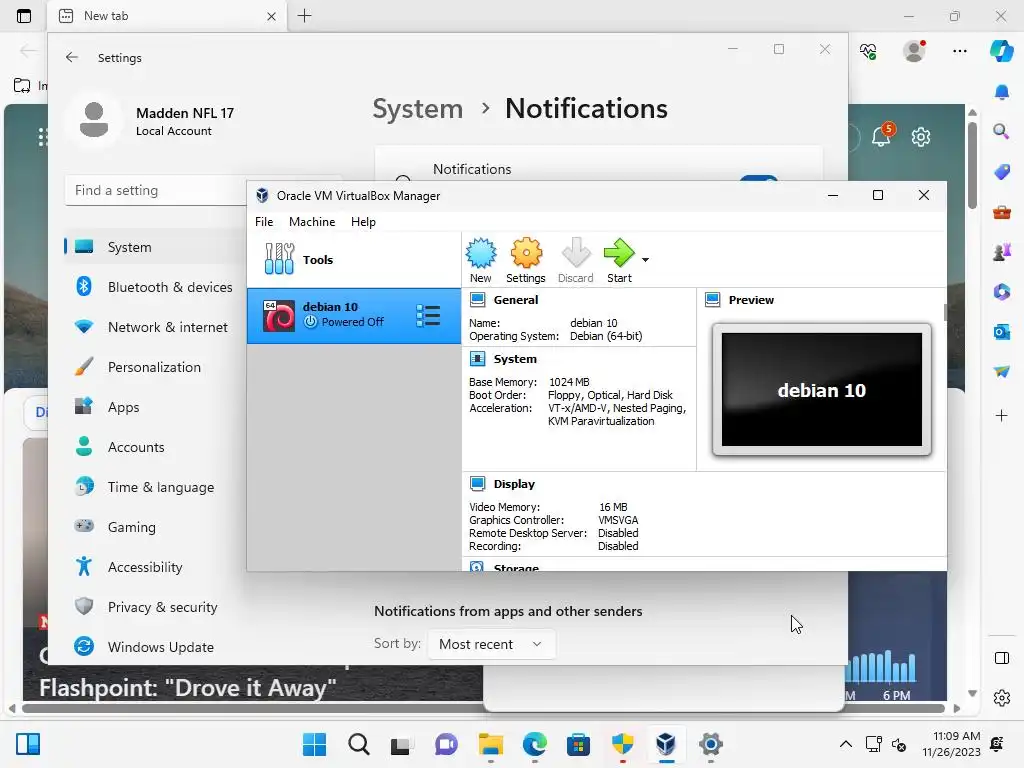The width and height of the screenshot is (1024, 768).
Task: Open taskbar Search
Action: [x=359, y=744]
